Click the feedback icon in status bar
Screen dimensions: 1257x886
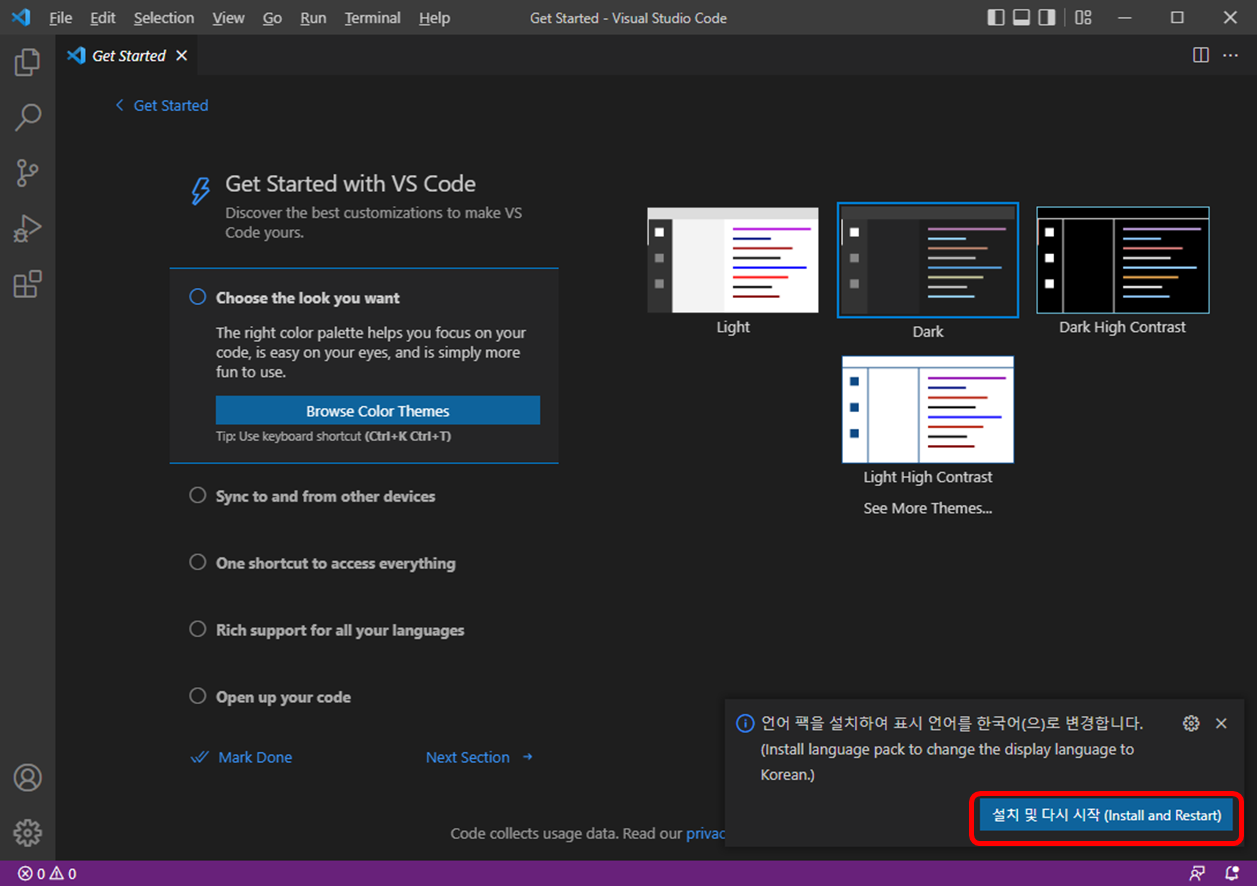(1197, 874)
